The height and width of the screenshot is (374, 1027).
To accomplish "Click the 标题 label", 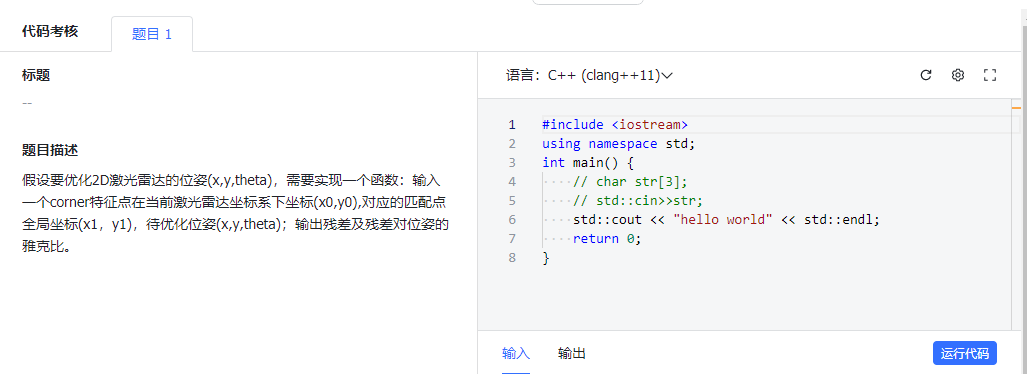I will 36,75.
